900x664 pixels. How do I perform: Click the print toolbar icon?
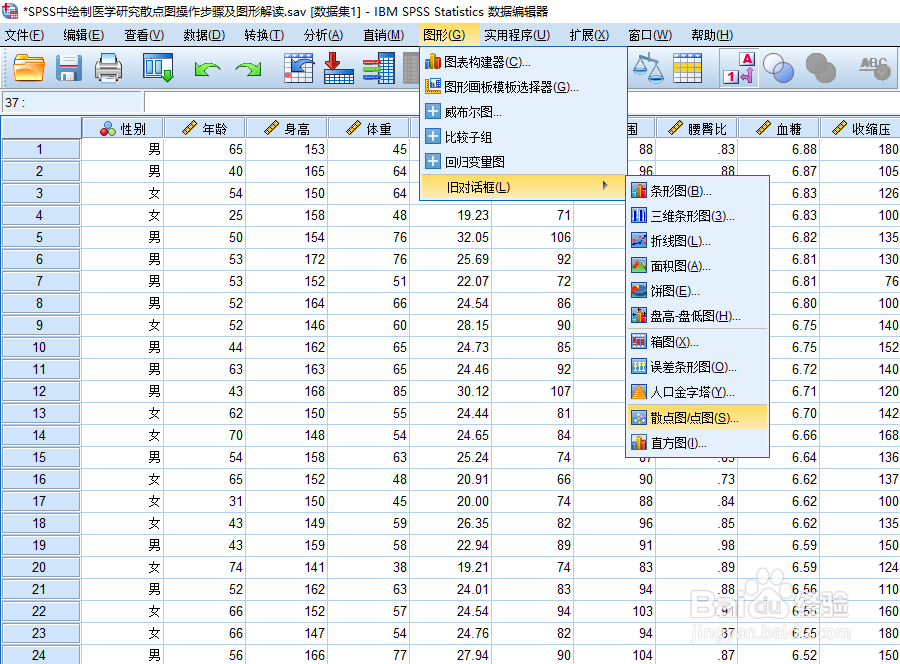(x=108, y=68)
